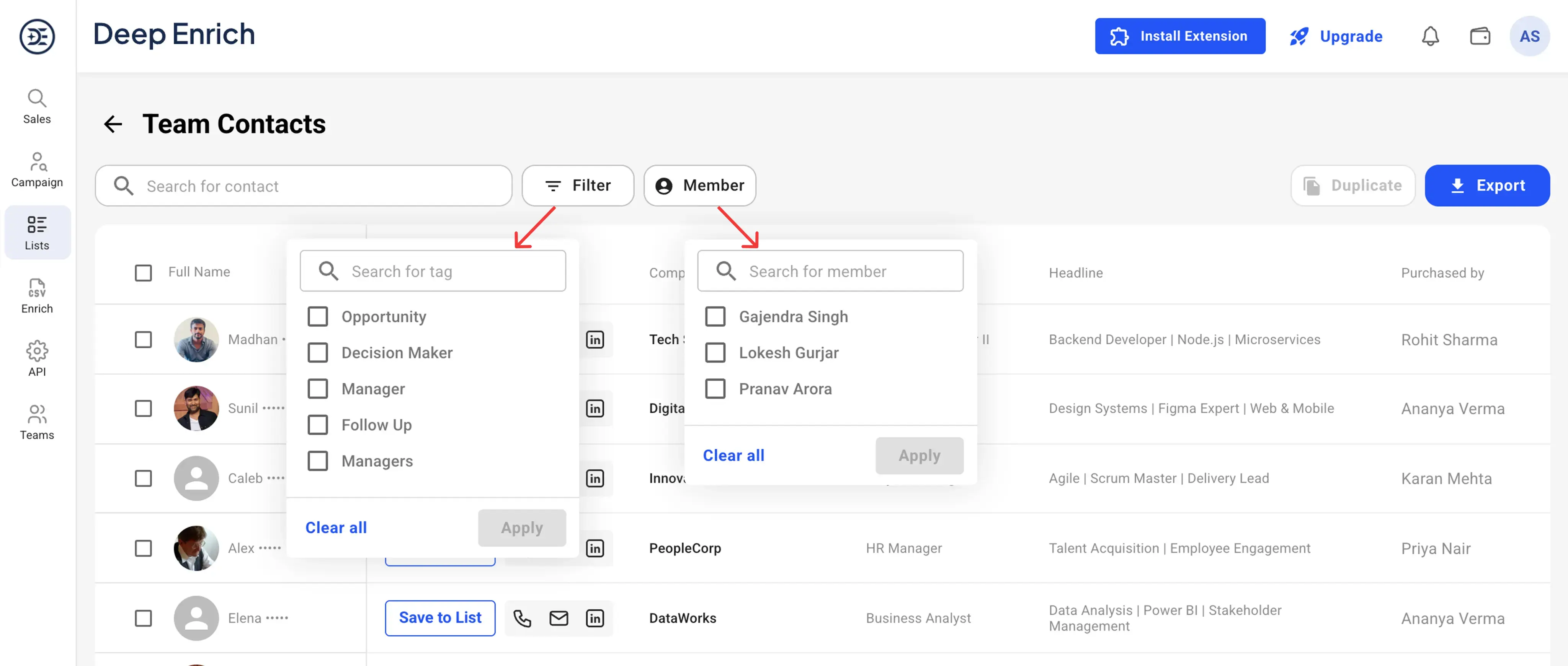Select Caleb's row checkbox
The image size is (1568, 666).
coord(143,478)
